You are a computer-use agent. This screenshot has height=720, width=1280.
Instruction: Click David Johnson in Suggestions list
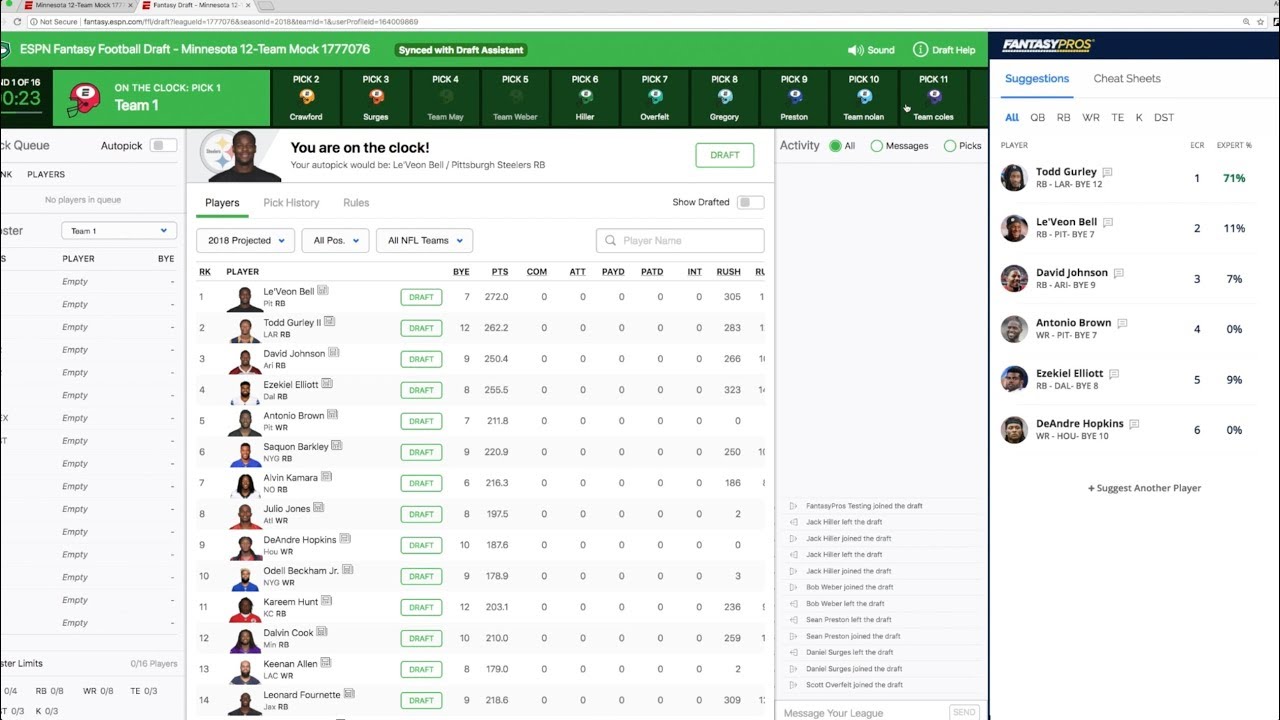(x=1072, y=272)
